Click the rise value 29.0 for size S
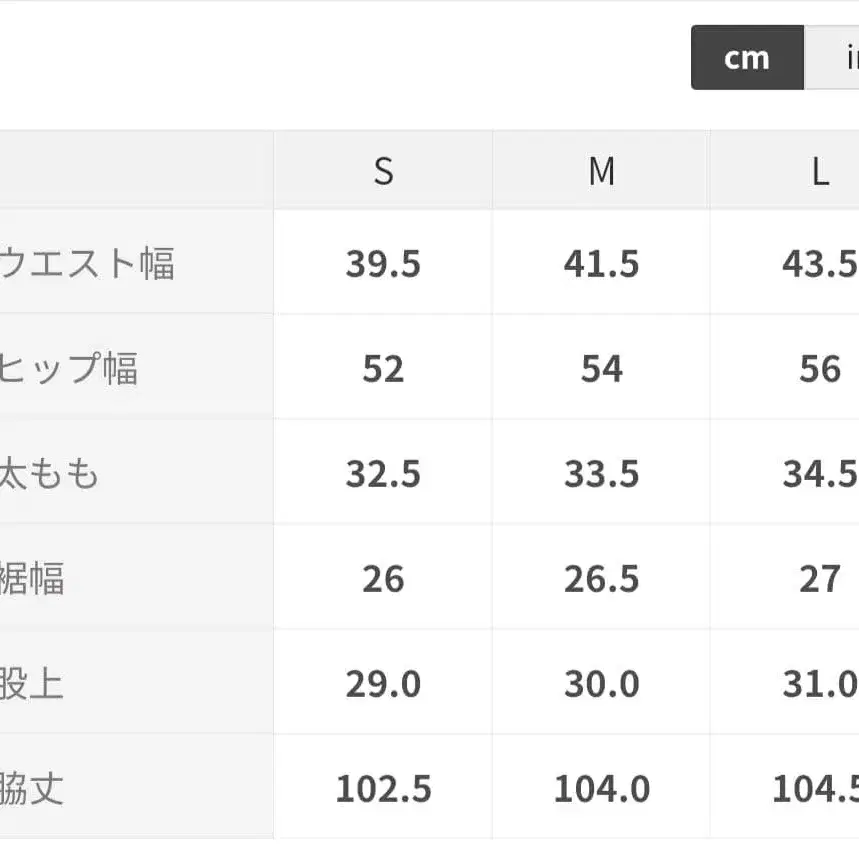Viewport: 859px width, 859px height. (x=383, y=682)
